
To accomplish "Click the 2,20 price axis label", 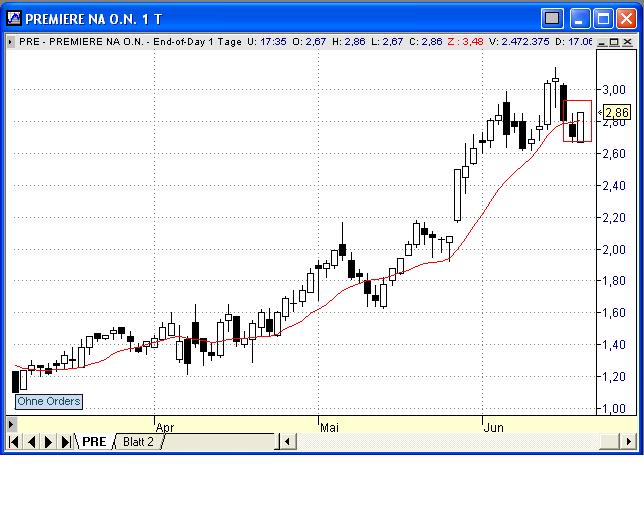I will [x=614, y=217].
